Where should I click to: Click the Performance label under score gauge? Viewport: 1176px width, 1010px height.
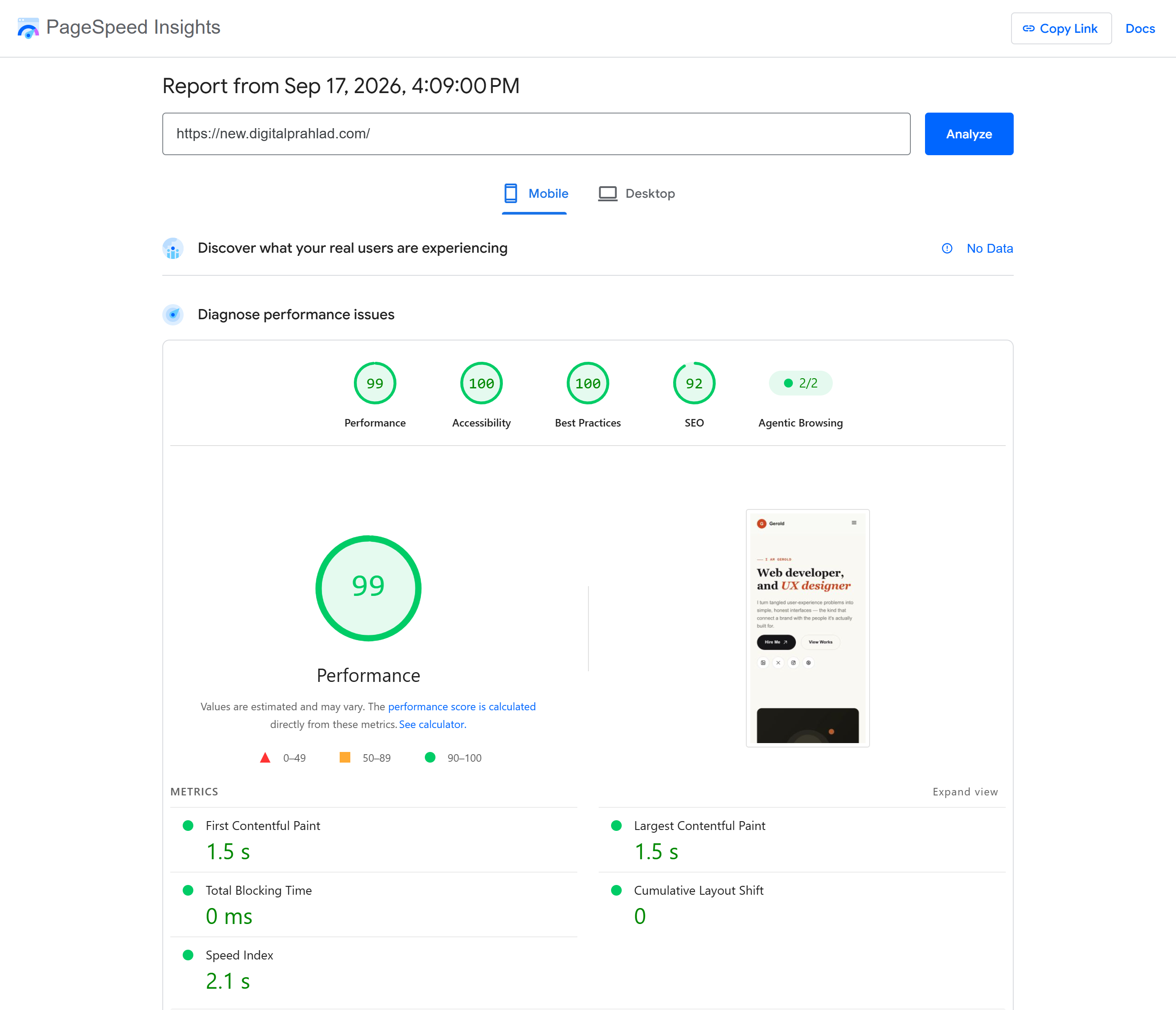tap(375, 423)
